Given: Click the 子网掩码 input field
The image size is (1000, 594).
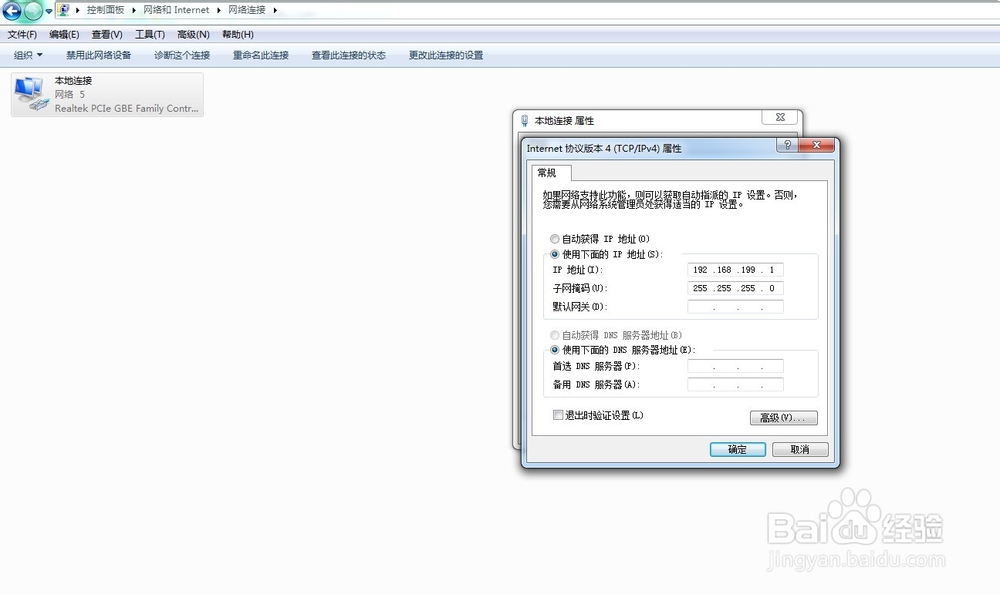Looking at the screenshot, I should tap(735, 288).
